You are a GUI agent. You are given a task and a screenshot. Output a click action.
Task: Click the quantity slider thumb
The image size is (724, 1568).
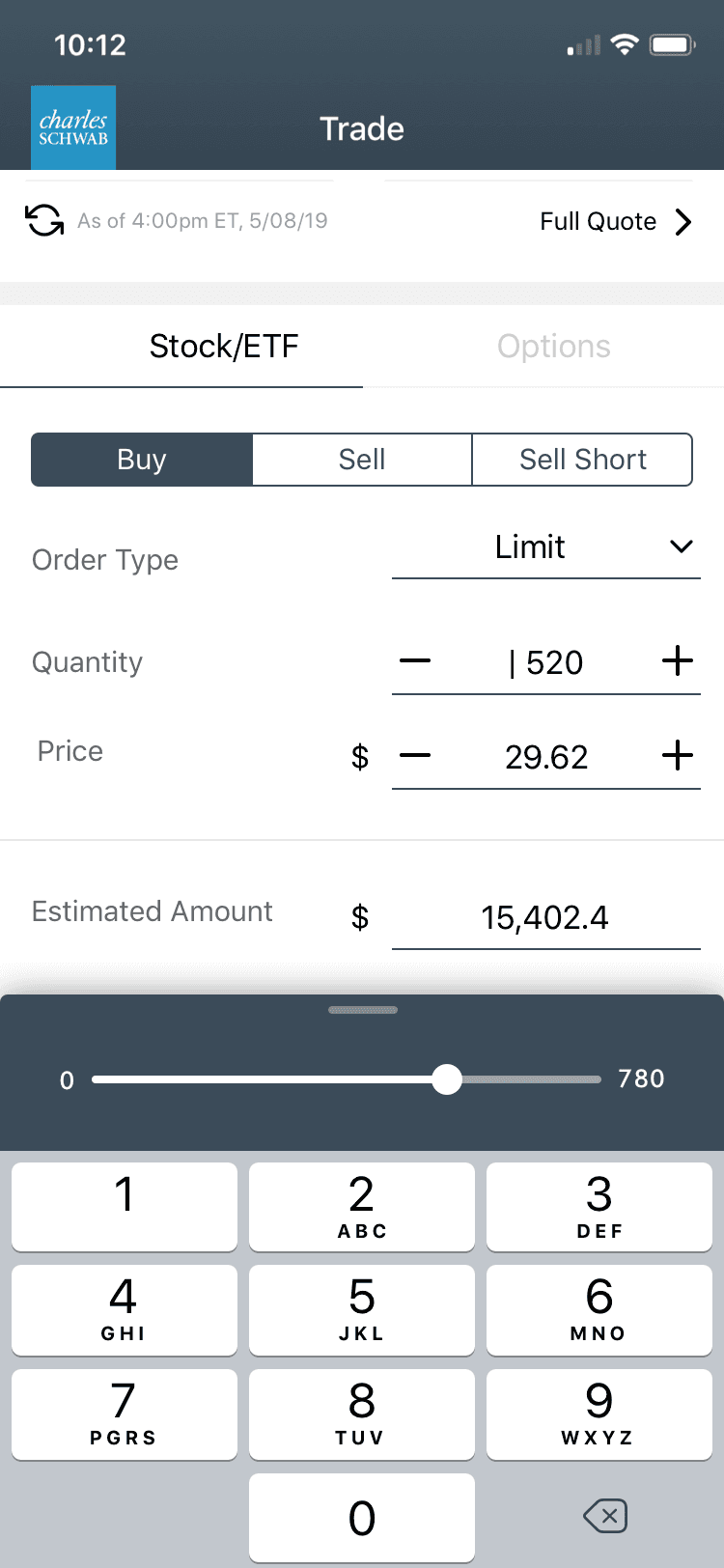point(447,1079)
